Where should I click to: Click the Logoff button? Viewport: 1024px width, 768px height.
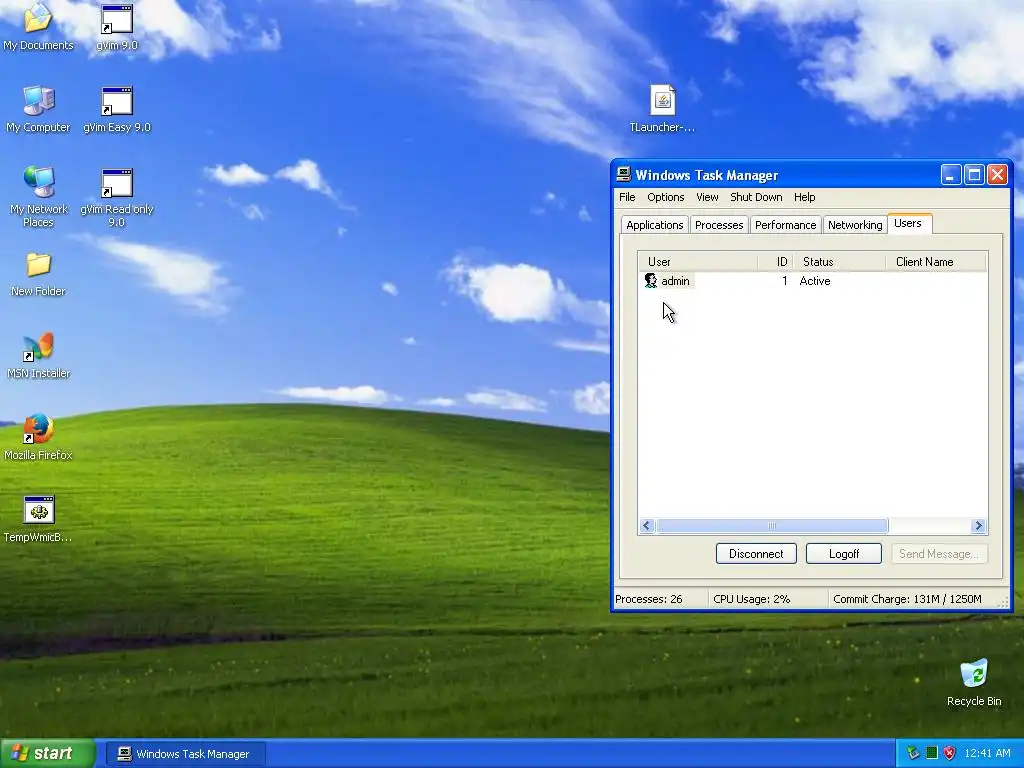click(844, 554)
